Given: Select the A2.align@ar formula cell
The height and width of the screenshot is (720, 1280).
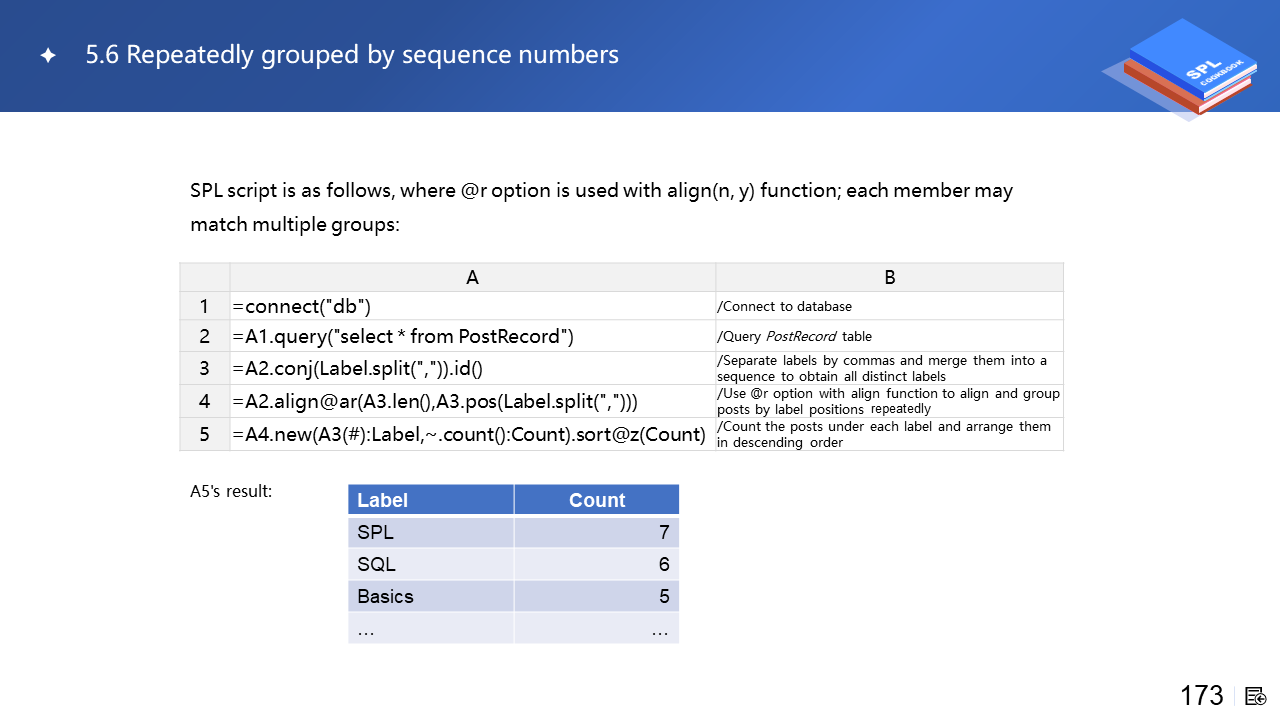Looking at the screenshot, I should coord(472,402).
